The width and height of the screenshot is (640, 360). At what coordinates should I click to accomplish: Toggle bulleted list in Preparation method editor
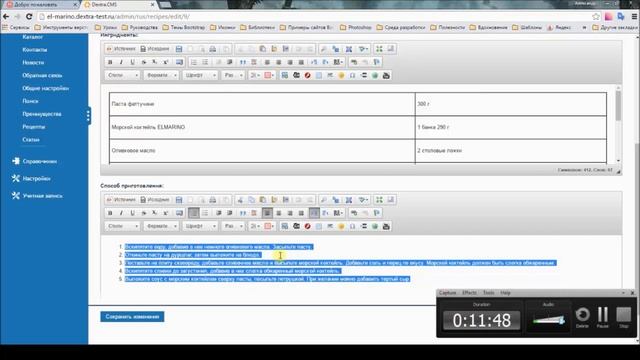(205, 213)
